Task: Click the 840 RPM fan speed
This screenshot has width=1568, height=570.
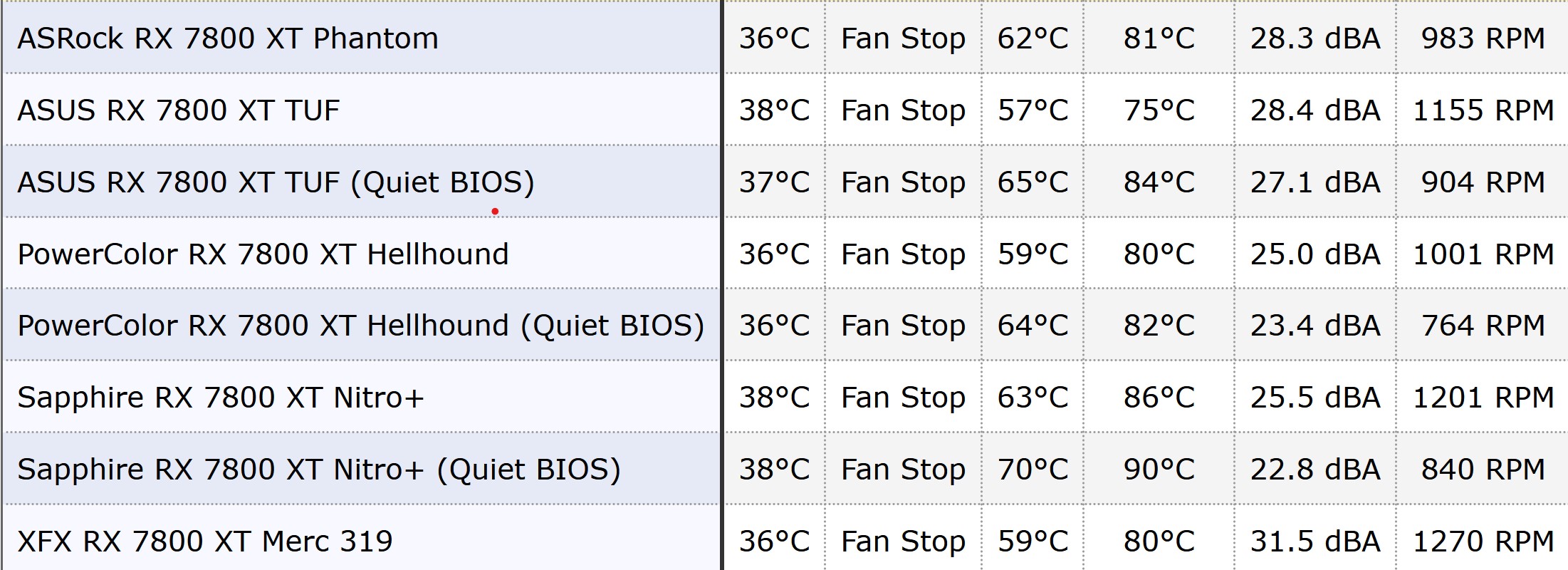Action: coord(1483,470)
